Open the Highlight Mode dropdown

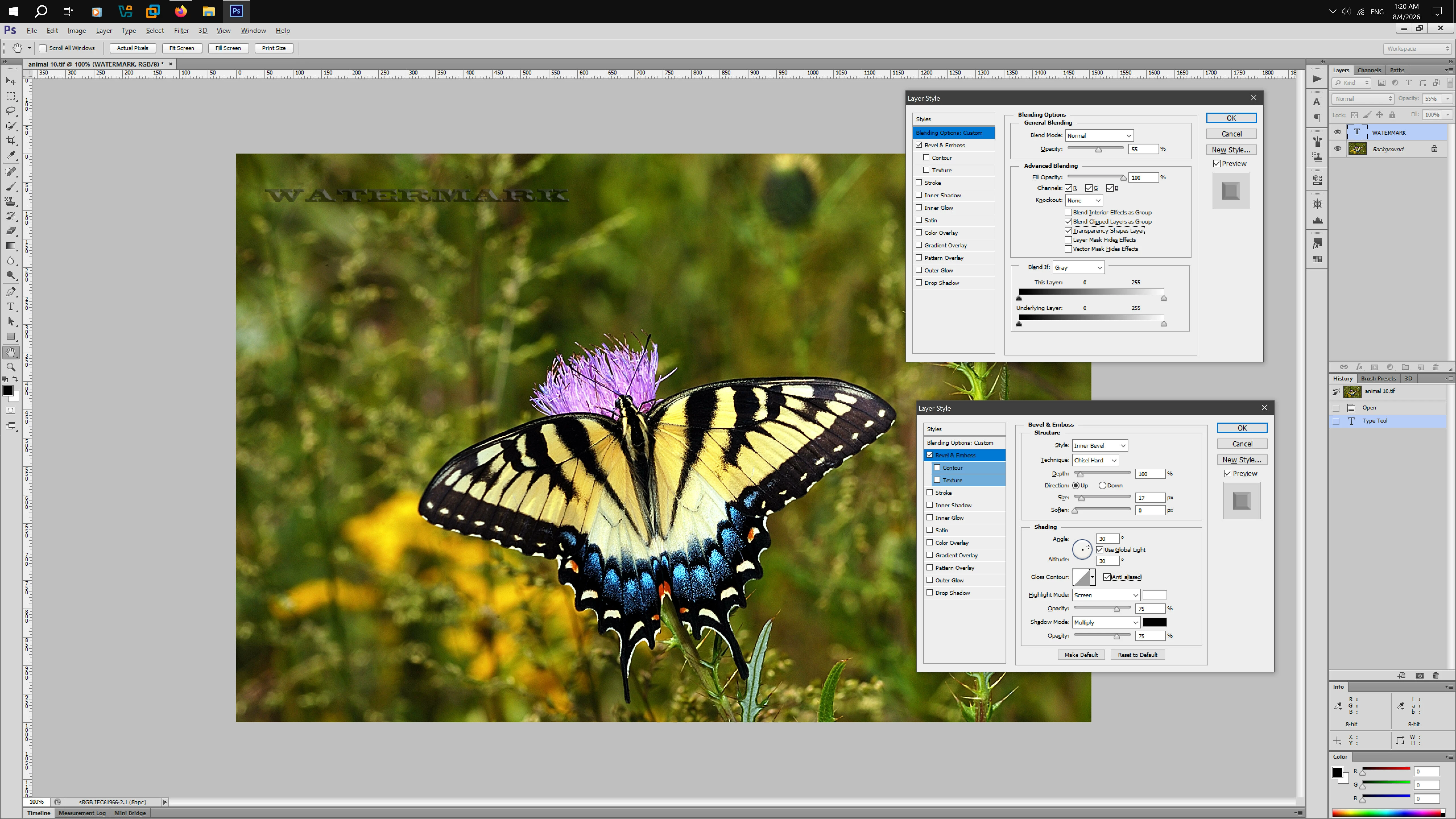click(1106, 595)
